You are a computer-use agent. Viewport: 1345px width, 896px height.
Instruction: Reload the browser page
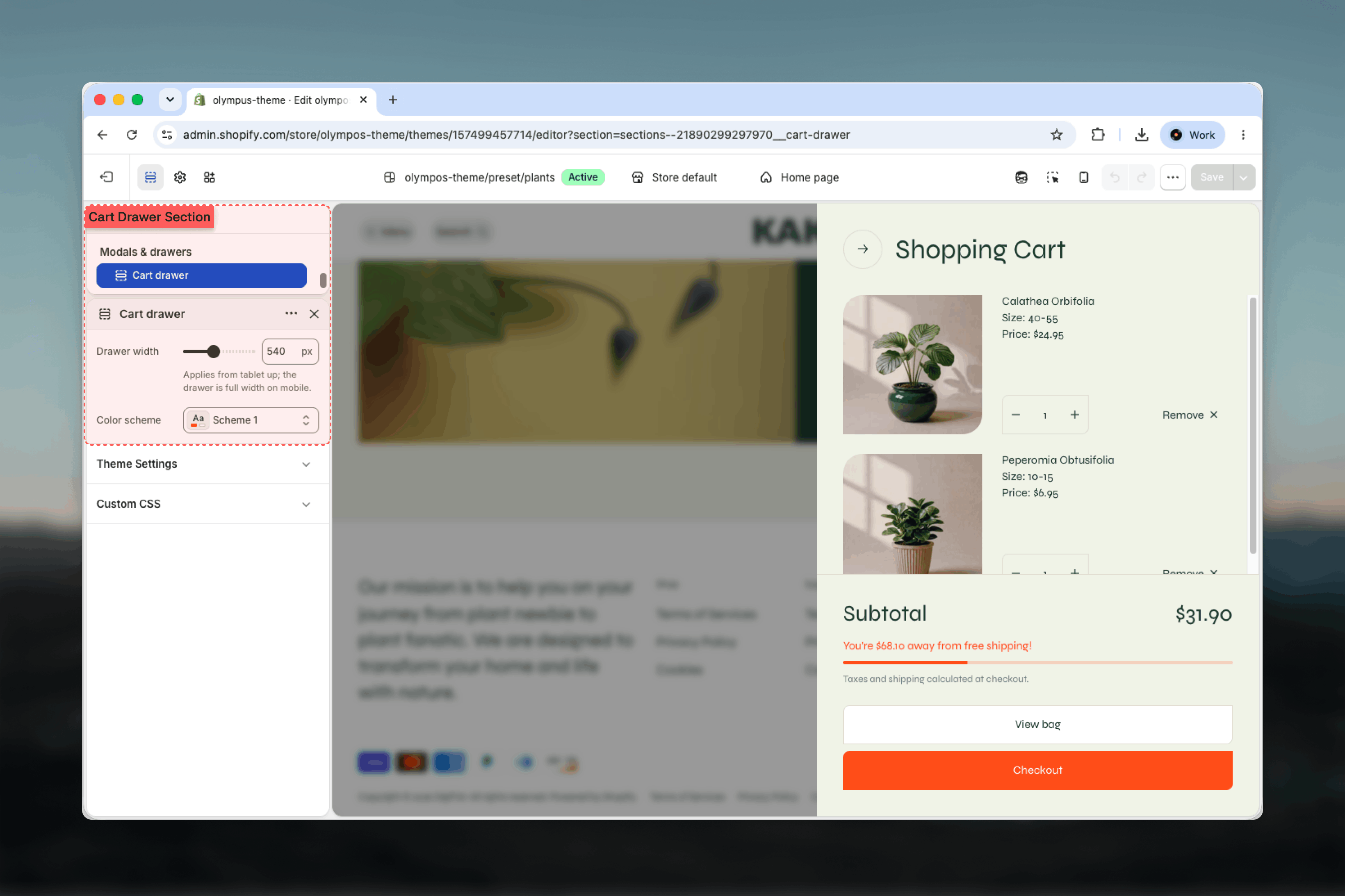pos(132,135)
